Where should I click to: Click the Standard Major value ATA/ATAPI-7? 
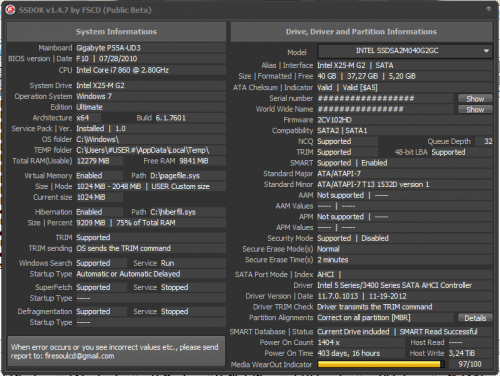pos(339,174)
